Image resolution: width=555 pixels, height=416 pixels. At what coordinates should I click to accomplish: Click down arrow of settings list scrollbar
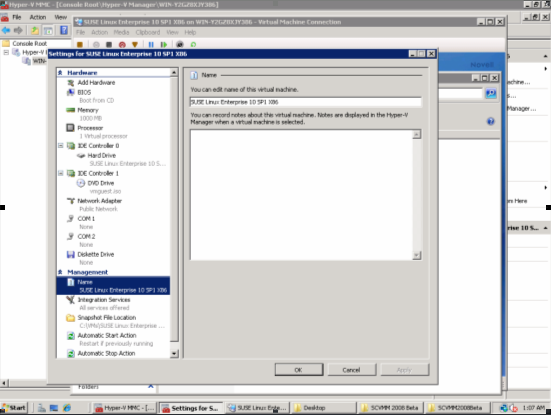tap(174, 353)
